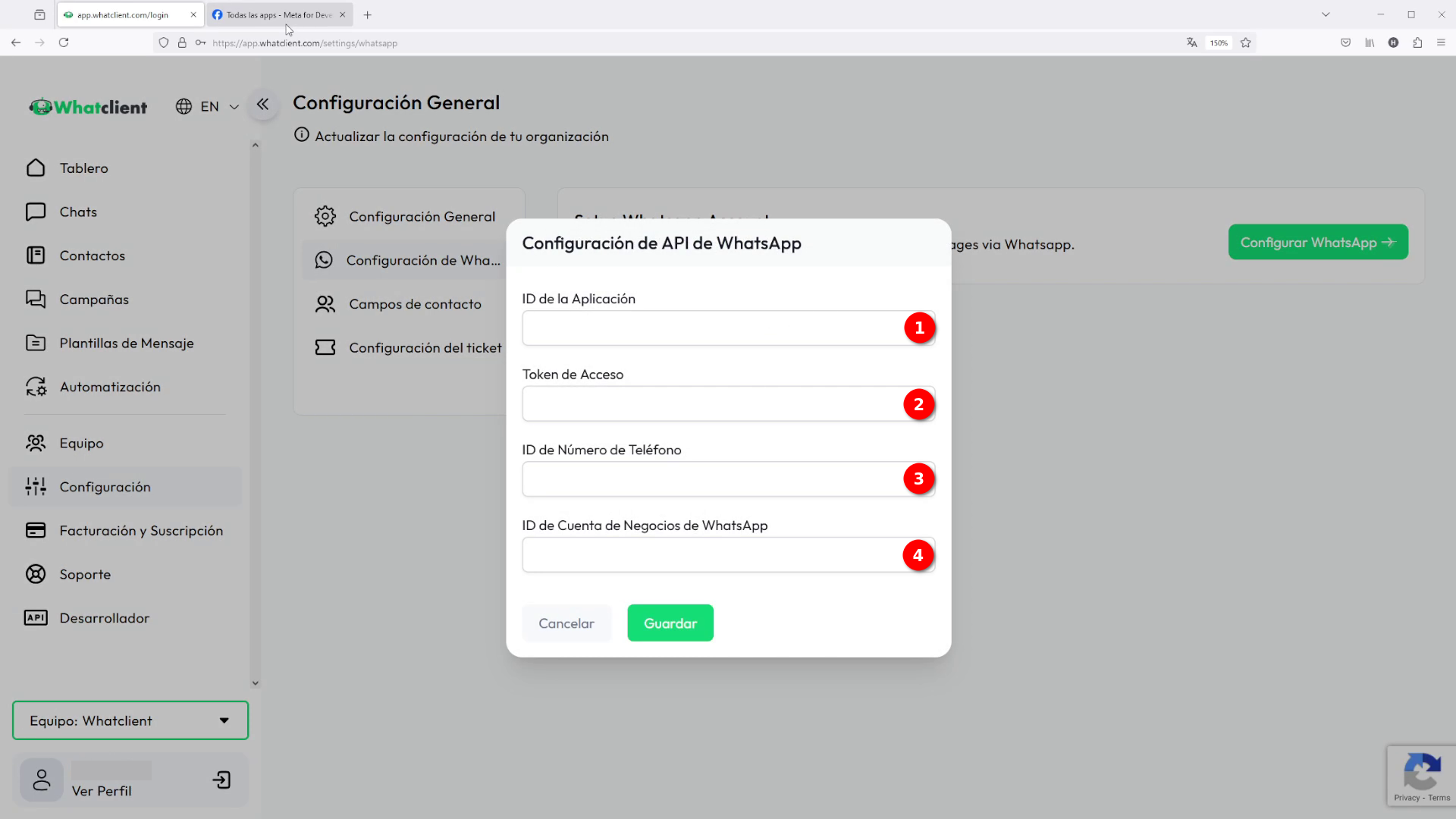Open Configuración sliders icon in sidebar

(36, 487)
